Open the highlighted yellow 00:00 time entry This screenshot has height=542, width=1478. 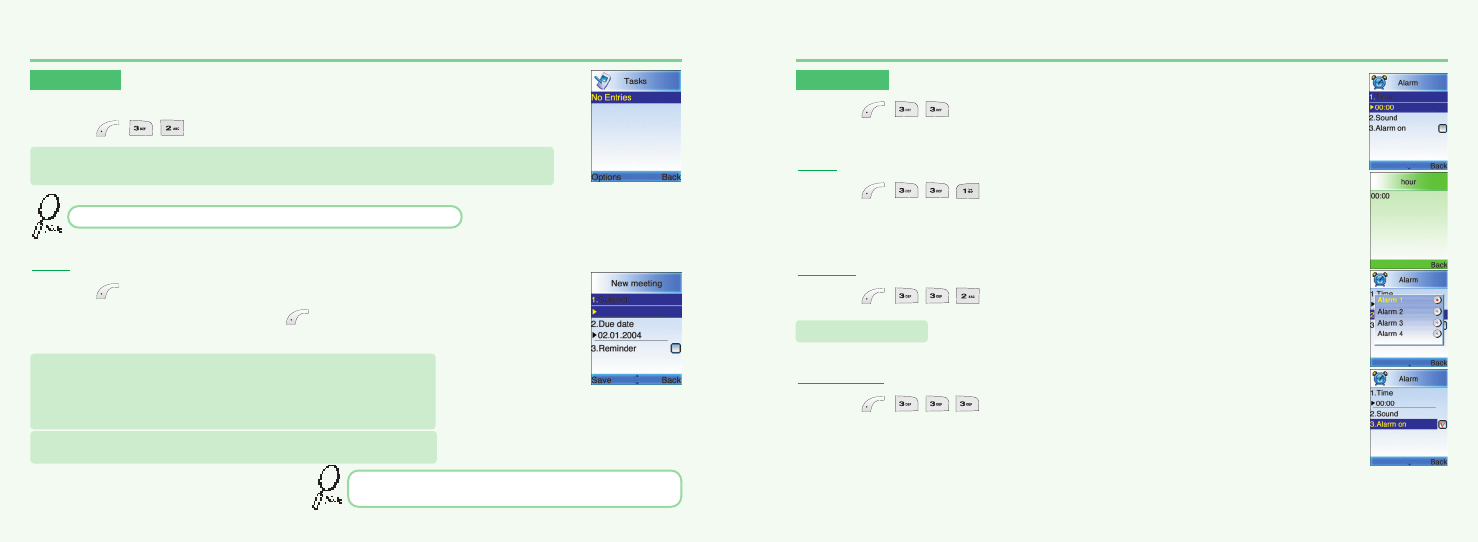(1384, 107)
